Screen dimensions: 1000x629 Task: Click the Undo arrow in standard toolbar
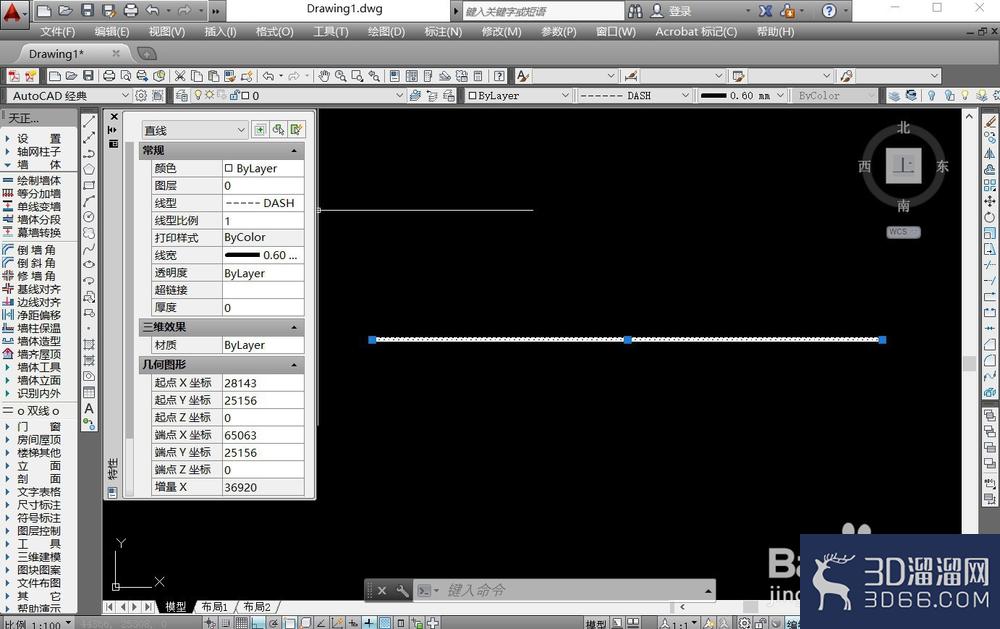[x=268, y=76]
